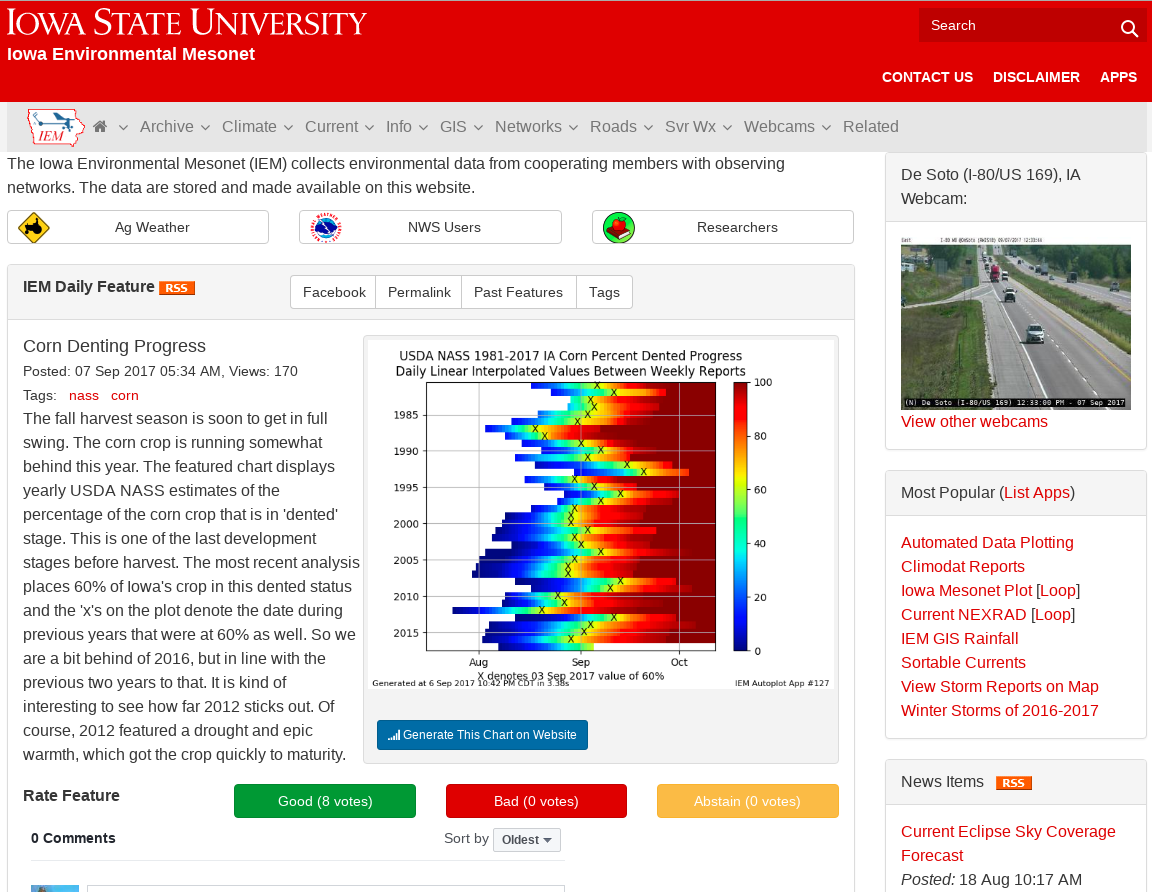Click View other webcams link
The image size is (1152, 892).
coord(974,422)
